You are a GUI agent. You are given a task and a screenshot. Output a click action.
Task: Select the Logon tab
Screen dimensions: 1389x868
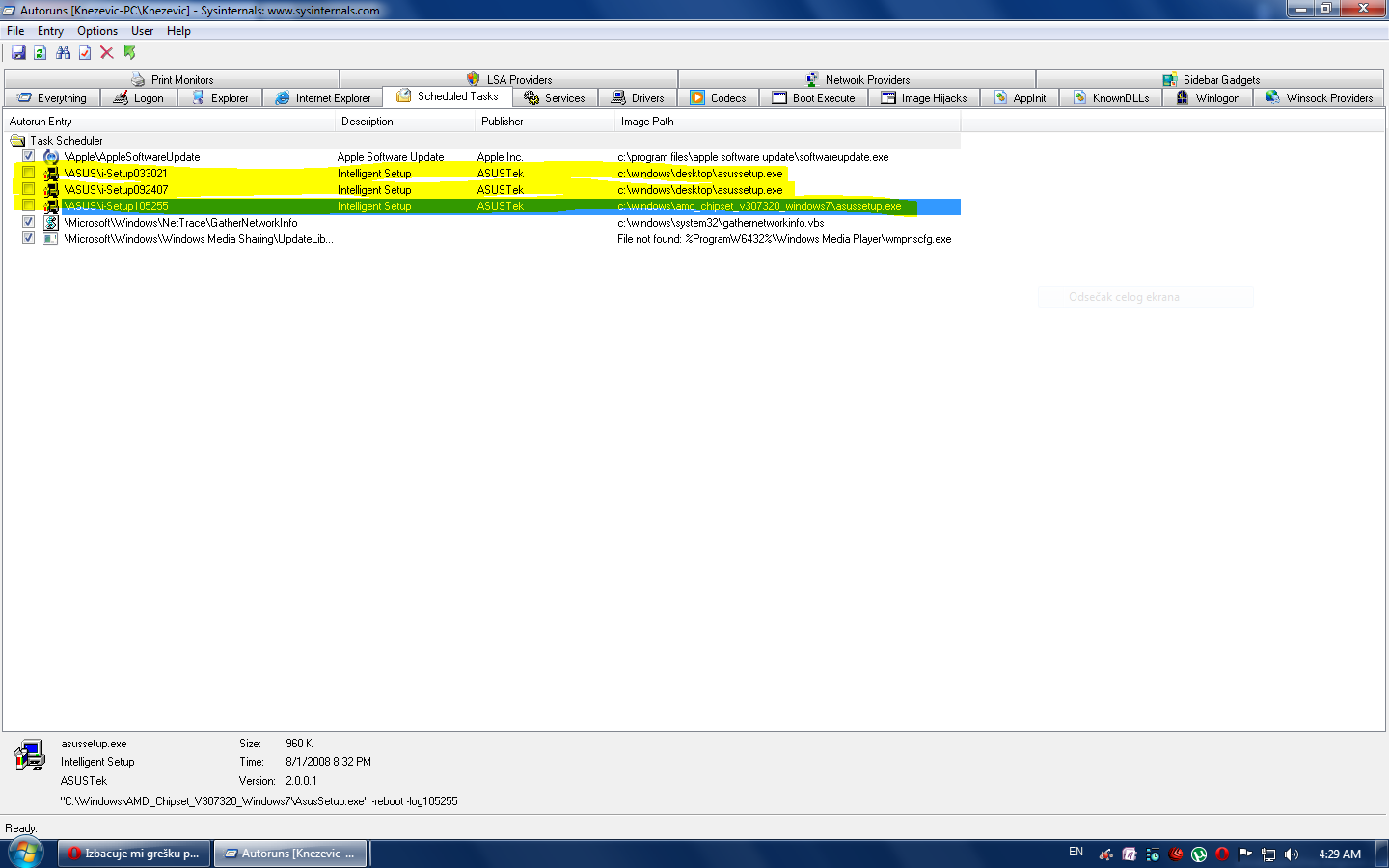[139, 97]
